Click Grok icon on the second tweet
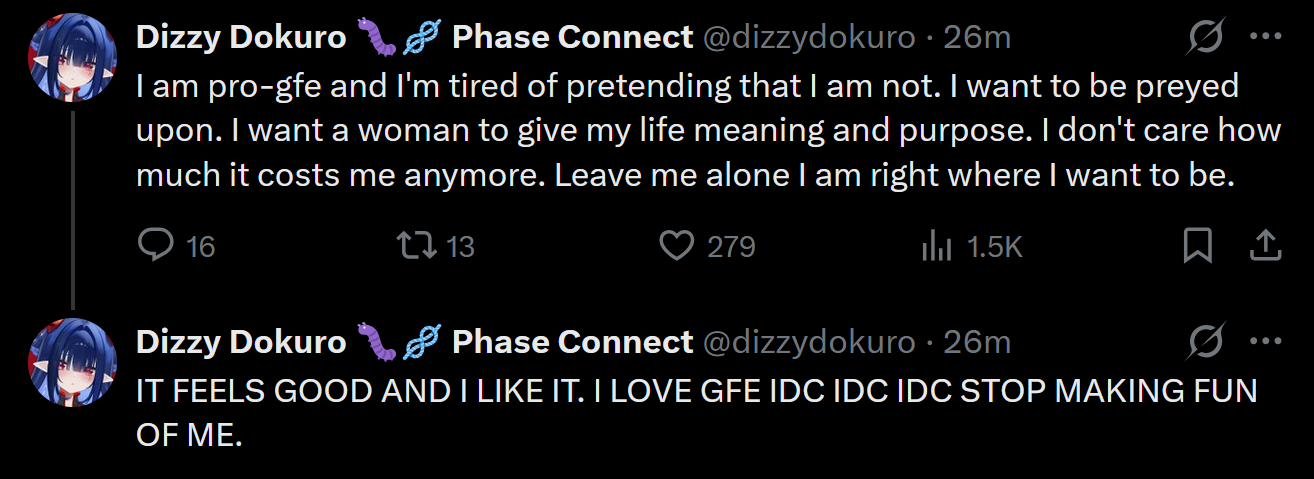Image resolution: width=1314 pixels, height=479 pixels. click(x=1208, y=343)
